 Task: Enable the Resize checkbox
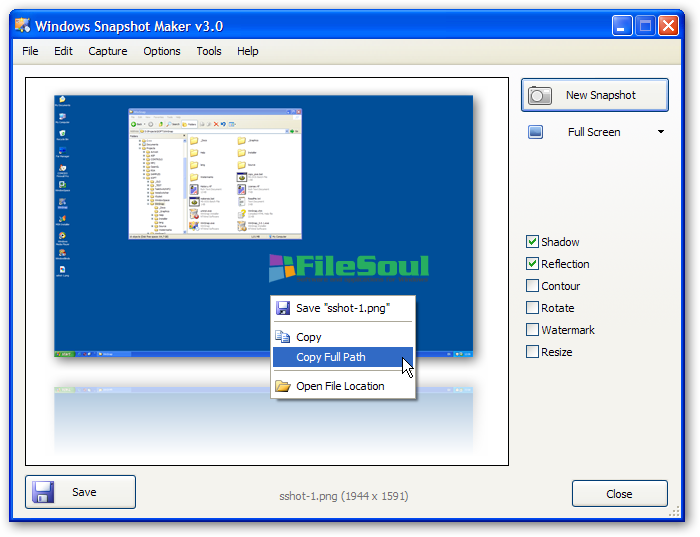(x=532, y=352)
